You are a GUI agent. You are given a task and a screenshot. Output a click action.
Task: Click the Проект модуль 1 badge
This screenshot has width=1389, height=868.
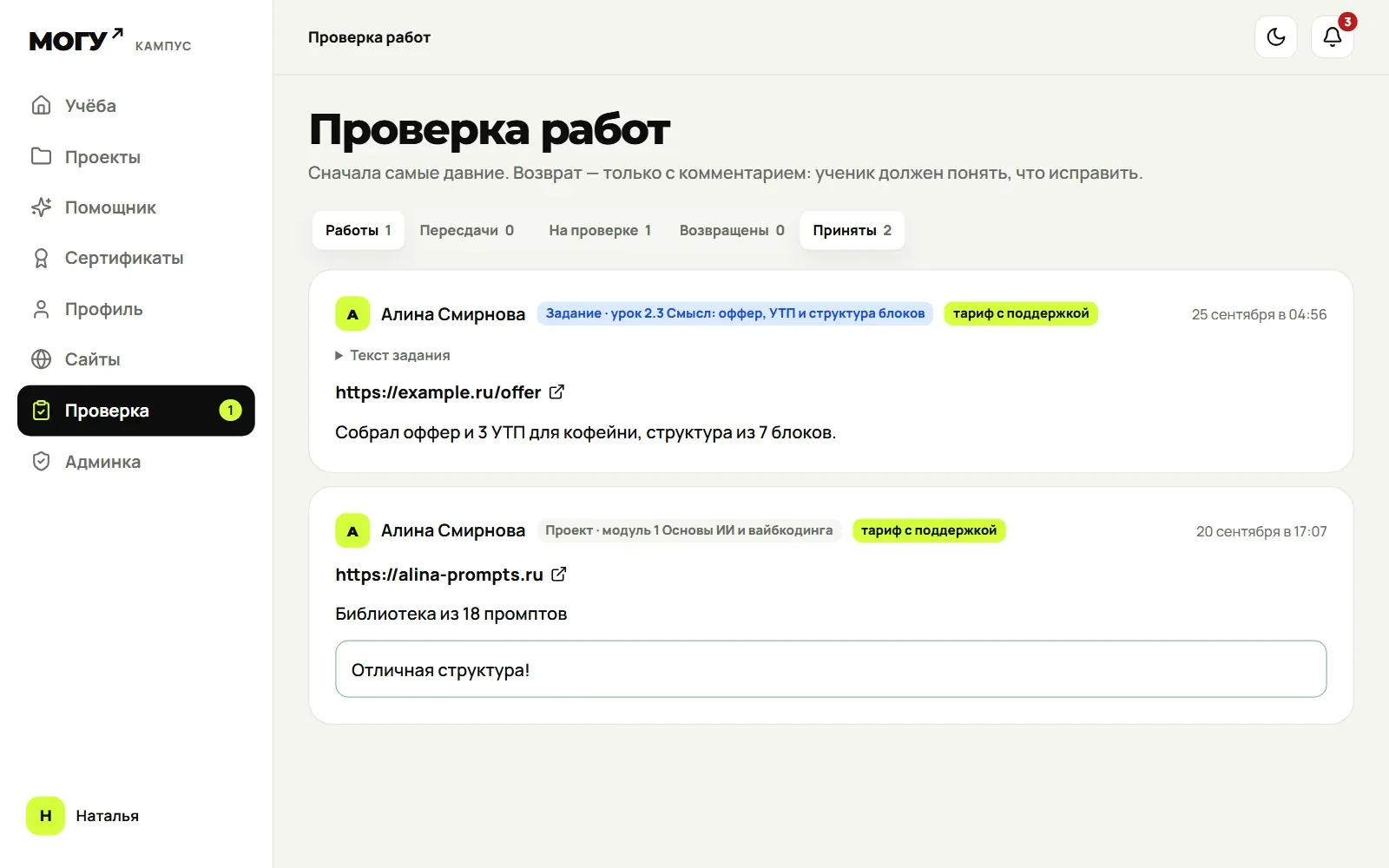pos(688,530)
